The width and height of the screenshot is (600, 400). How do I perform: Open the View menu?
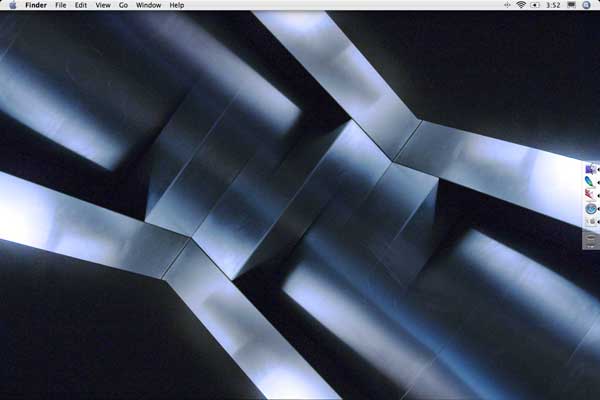coord(103,5)
